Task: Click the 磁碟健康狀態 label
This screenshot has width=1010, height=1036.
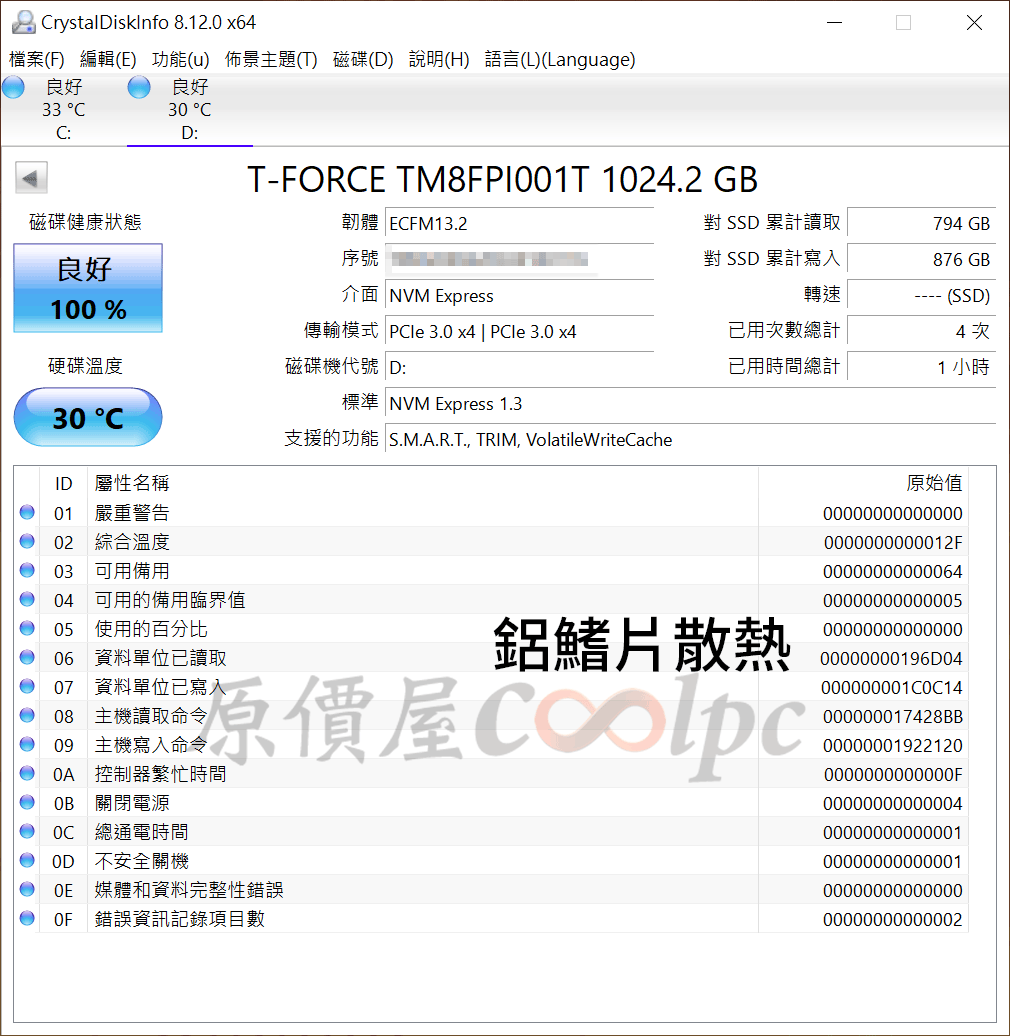Action: tap(85, 222)
